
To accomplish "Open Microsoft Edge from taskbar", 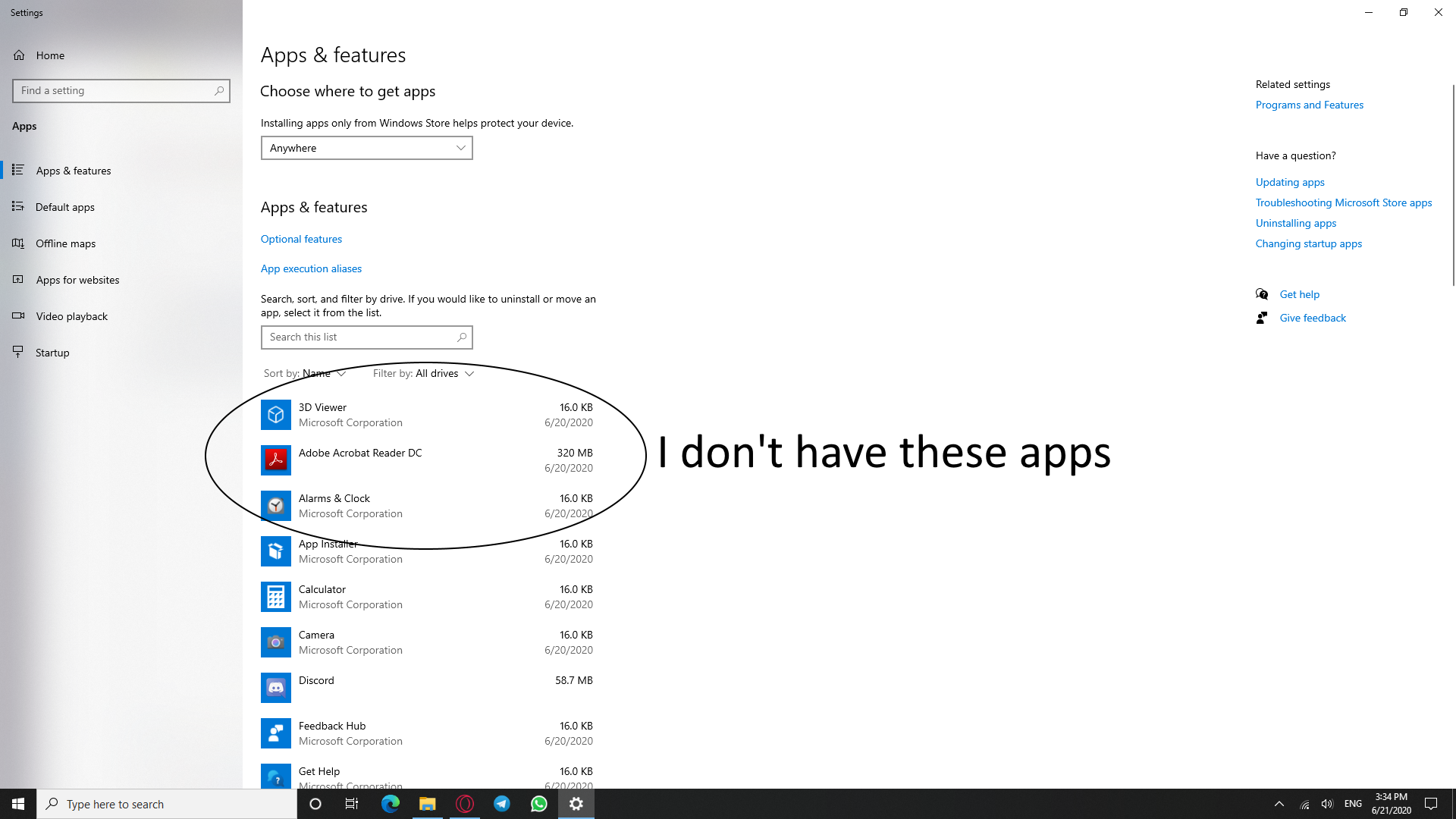I will [x=390, y=804].
